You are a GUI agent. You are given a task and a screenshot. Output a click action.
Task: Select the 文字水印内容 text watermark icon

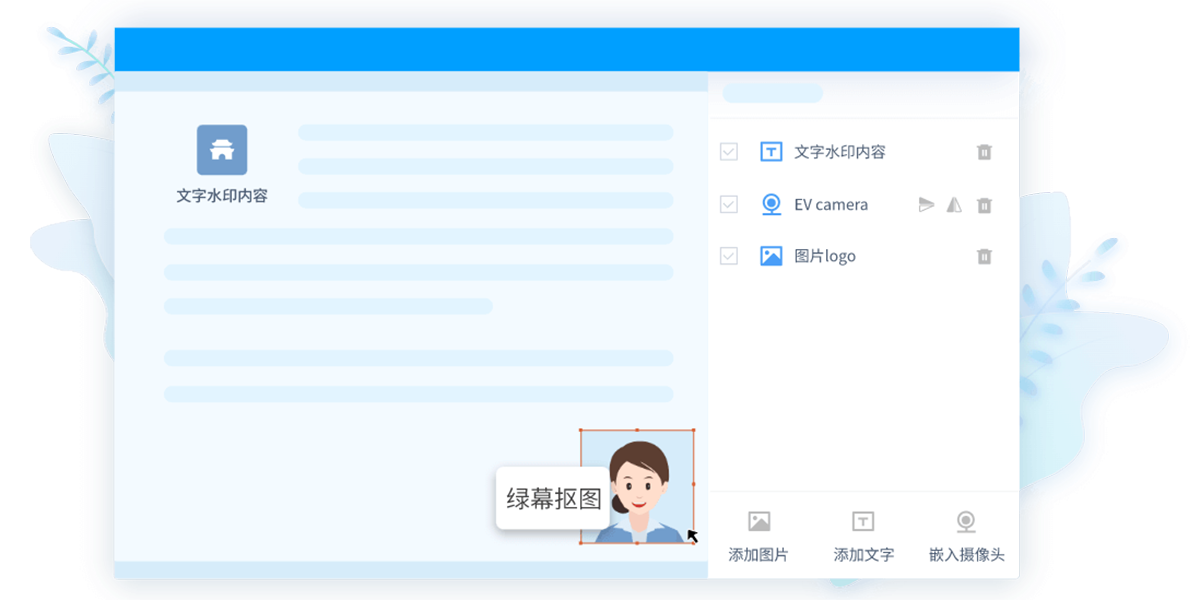click(x=770, y=151)
